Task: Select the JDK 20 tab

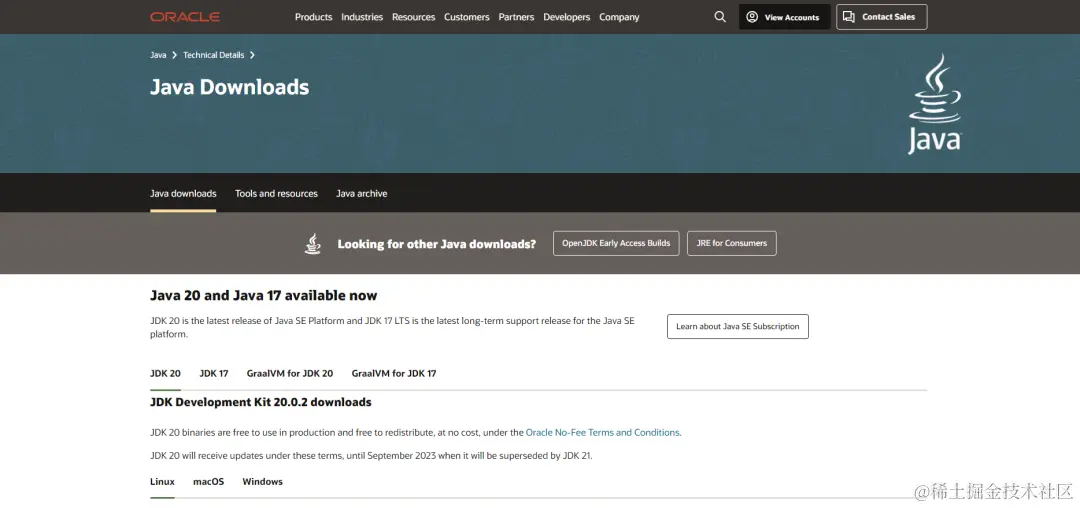Action: tap(165, 373)
